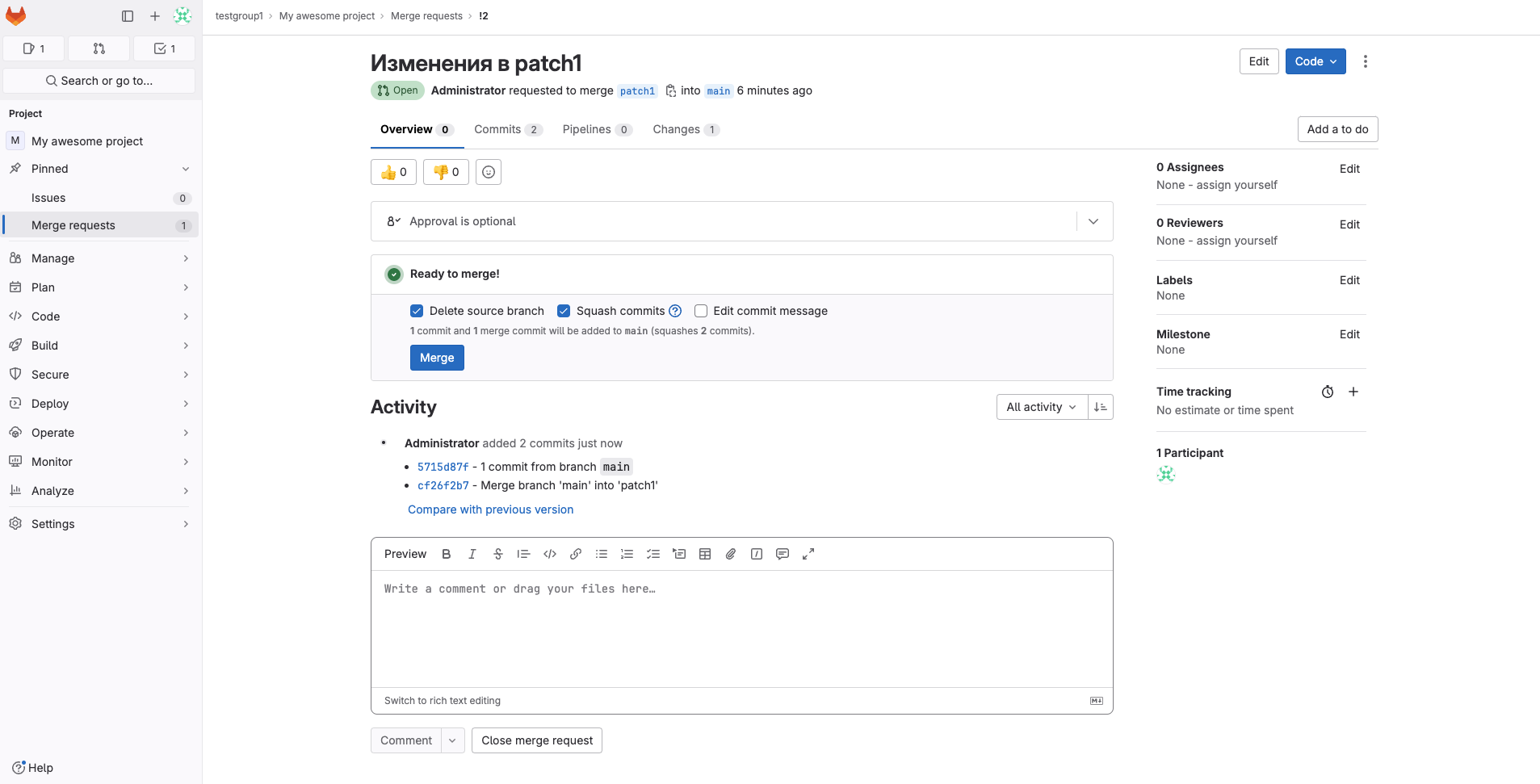Add thumbs up reaction
Viewport: 1540px width, 784px height.
click(x=393, y=172)
